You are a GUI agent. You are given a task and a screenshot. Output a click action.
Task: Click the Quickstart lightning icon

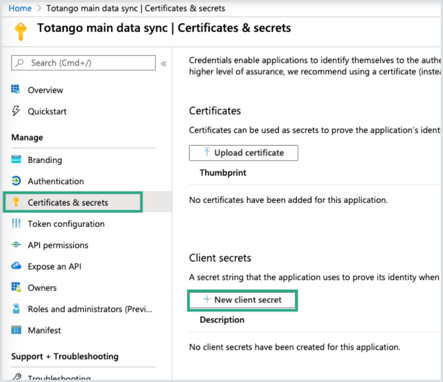point(16,111)
